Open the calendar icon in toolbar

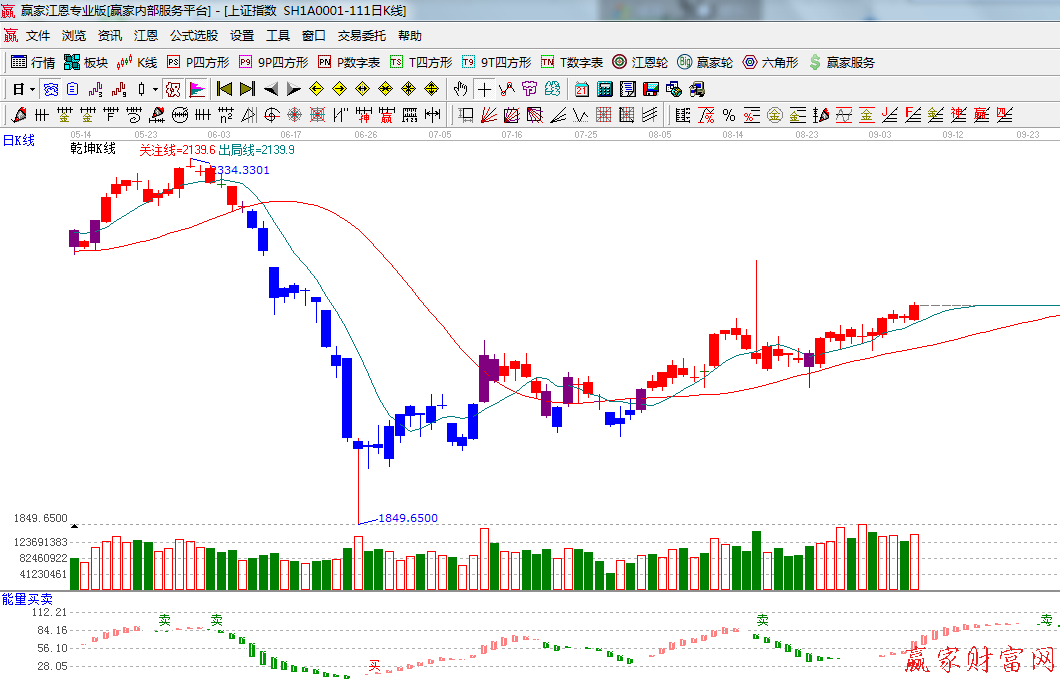pyautogui.click(x=581, y=89)
